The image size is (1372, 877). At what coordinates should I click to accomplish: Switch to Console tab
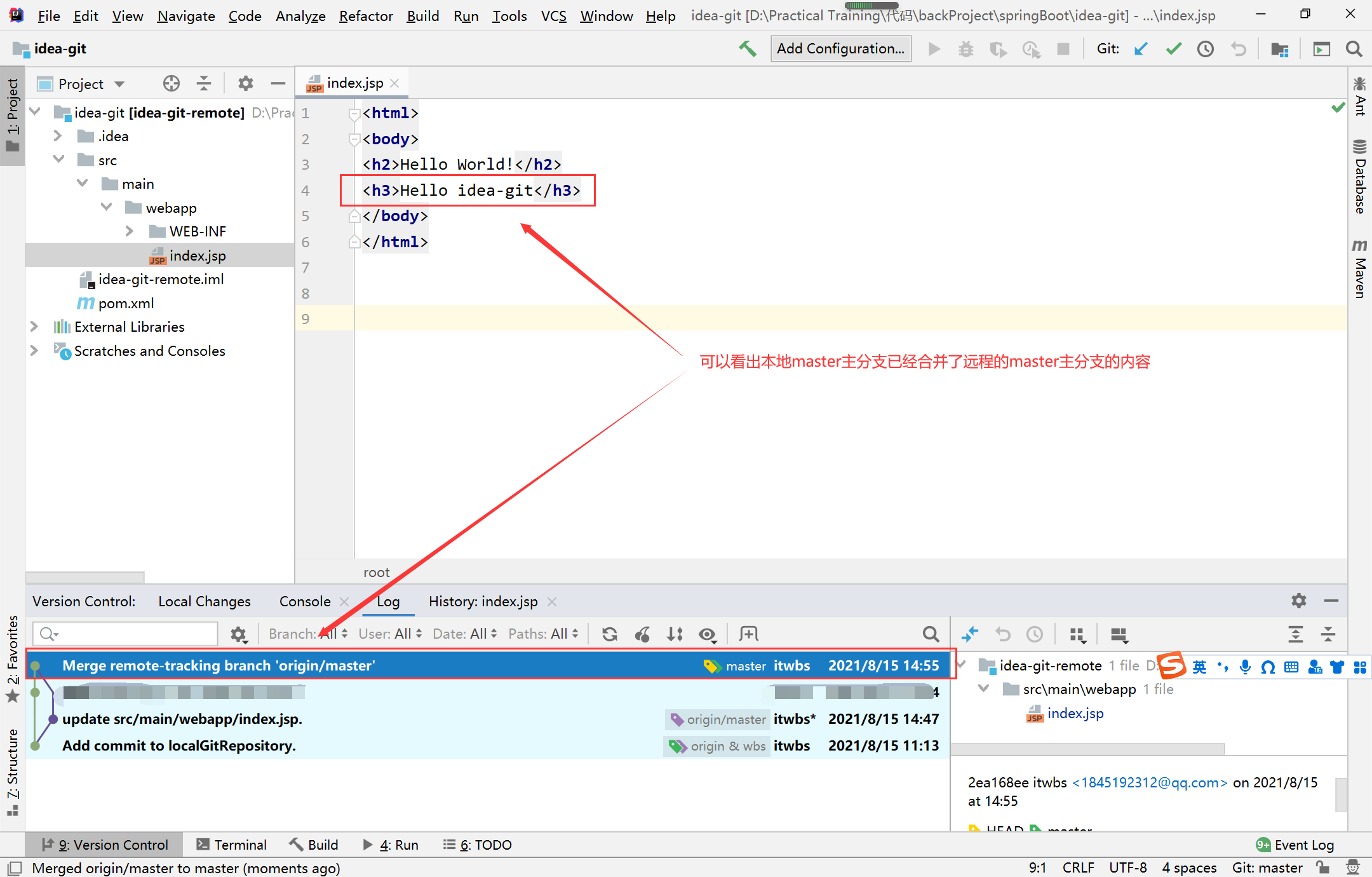coord(305,601)
